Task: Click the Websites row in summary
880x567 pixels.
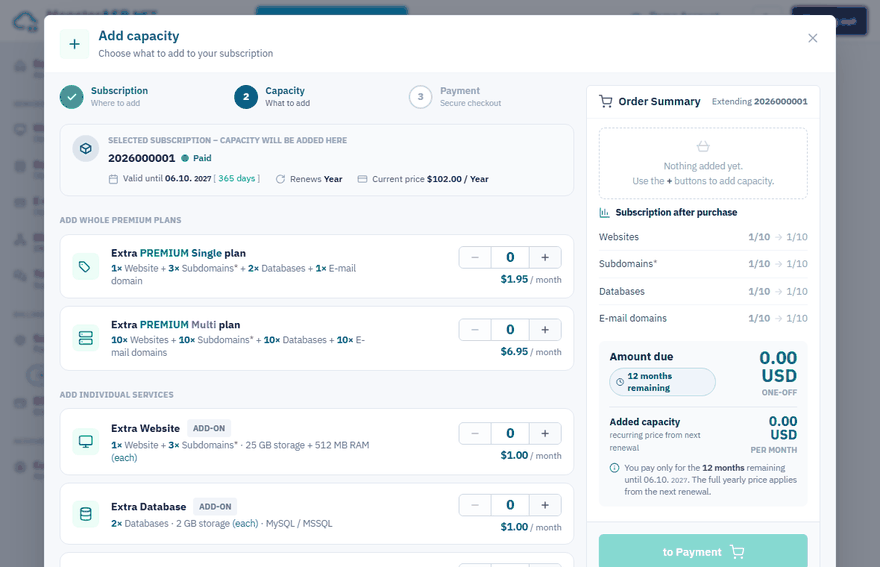Action: [703, 237]
